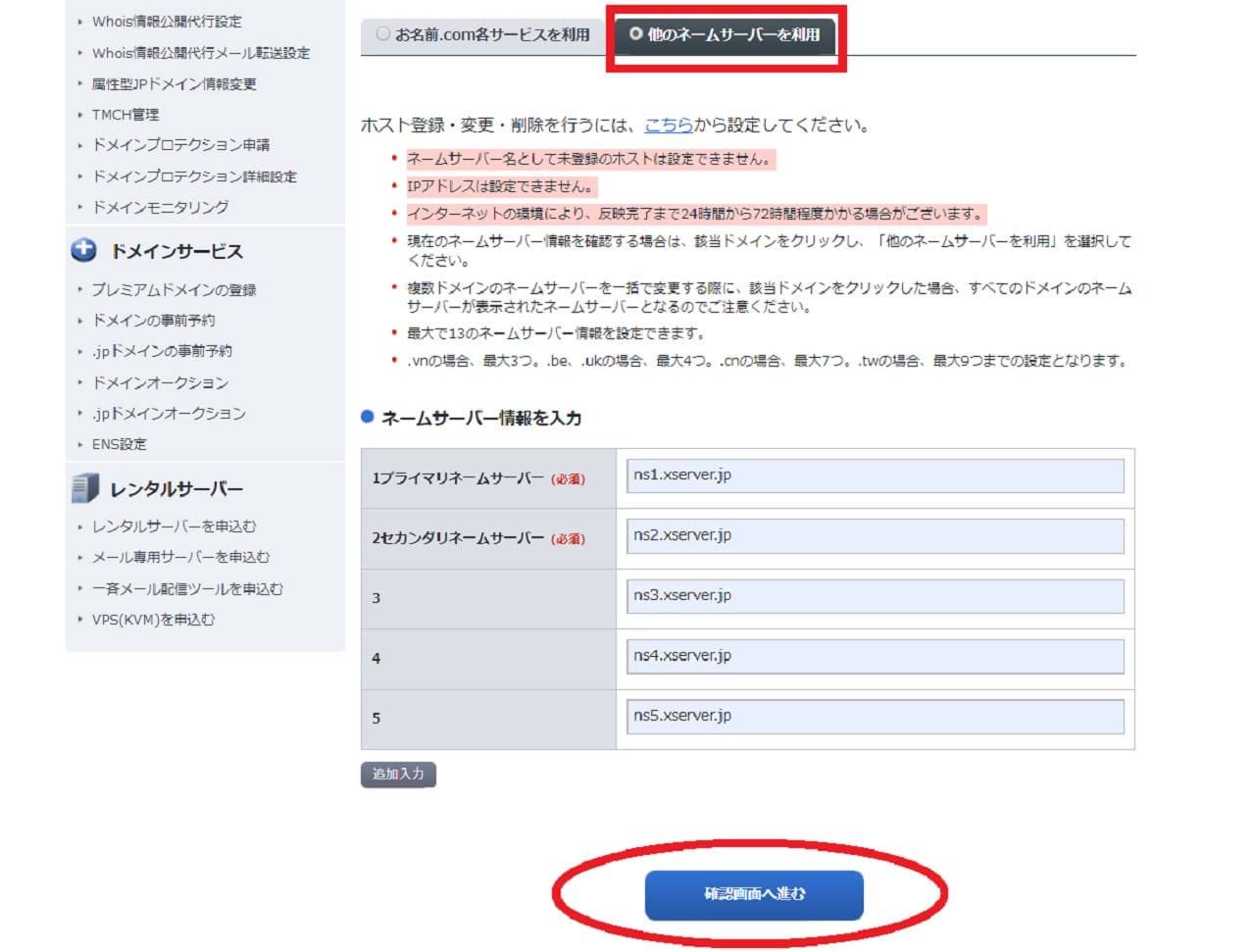Click the 確認画面へ進む button
This screenshot has width=1255, height=952.
[x=753, y=894]
